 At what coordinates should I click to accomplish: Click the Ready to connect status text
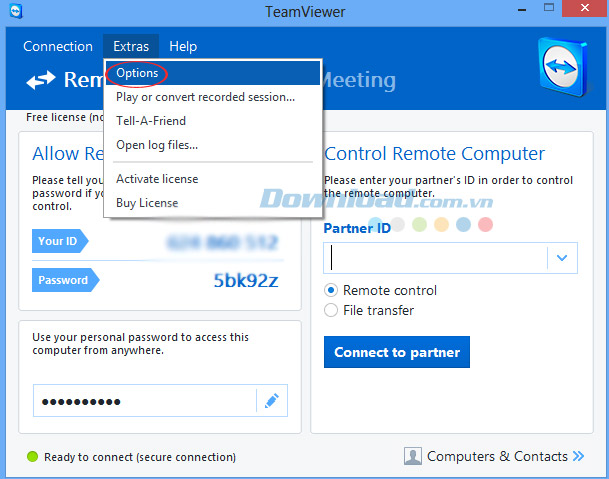tap(140, 457)
